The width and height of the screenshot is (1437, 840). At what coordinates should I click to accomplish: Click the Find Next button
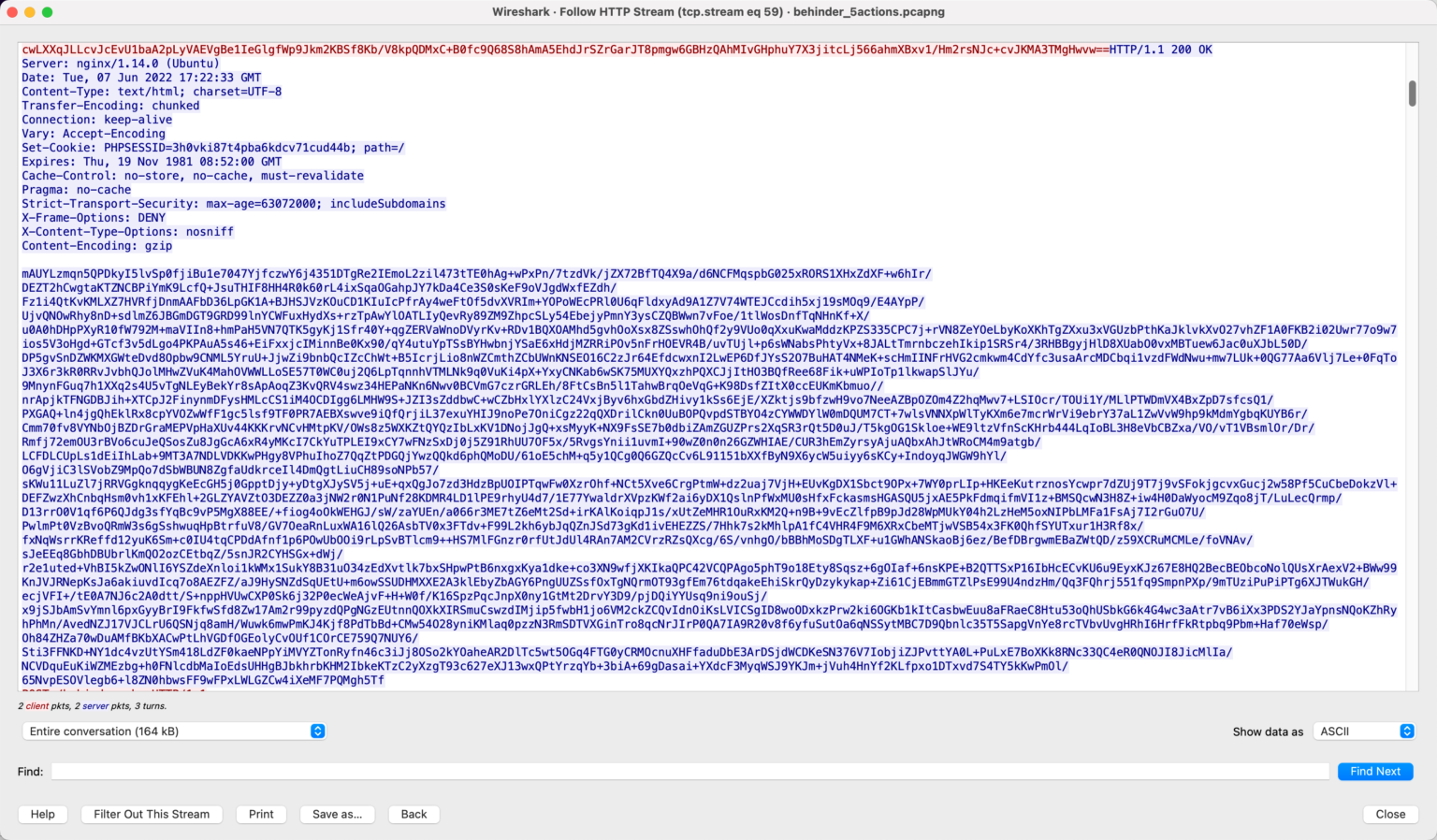[1375, 772]
